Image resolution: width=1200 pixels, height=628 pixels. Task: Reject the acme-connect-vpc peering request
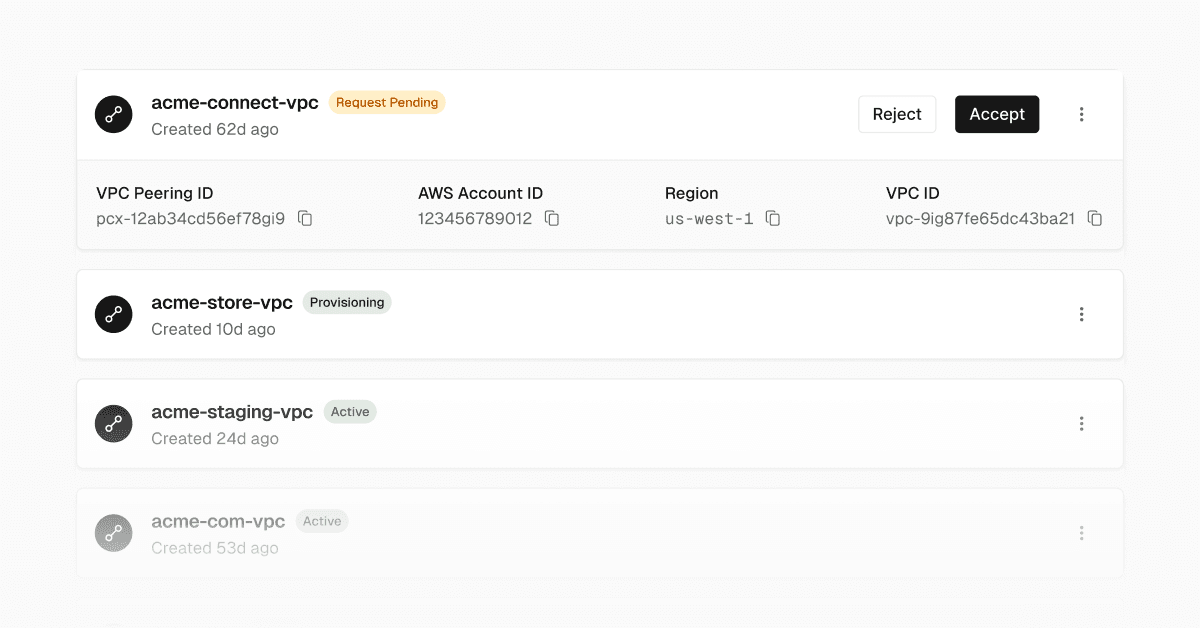897,114
